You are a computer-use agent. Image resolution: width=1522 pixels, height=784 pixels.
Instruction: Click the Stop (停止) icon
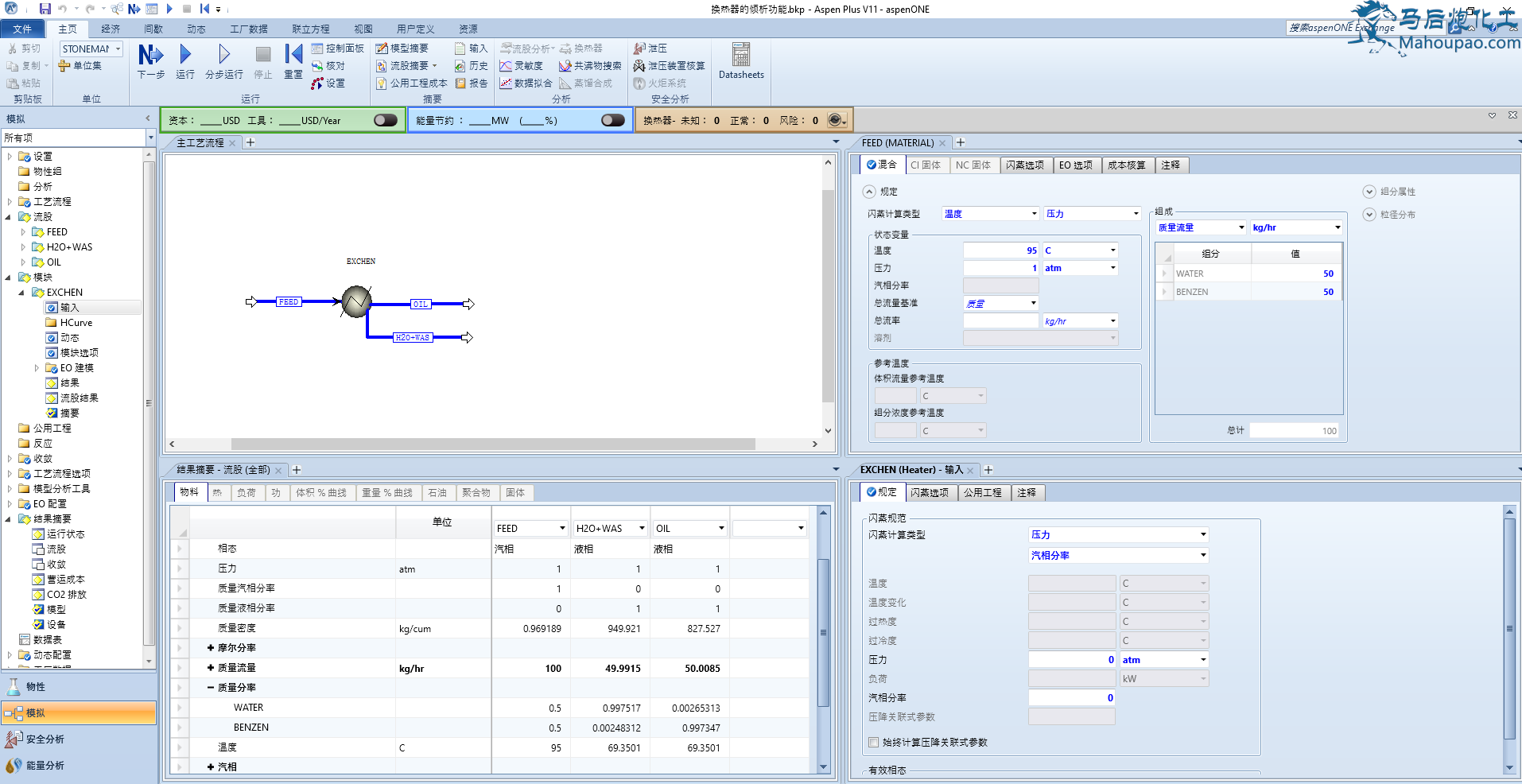tap(262, 54)
